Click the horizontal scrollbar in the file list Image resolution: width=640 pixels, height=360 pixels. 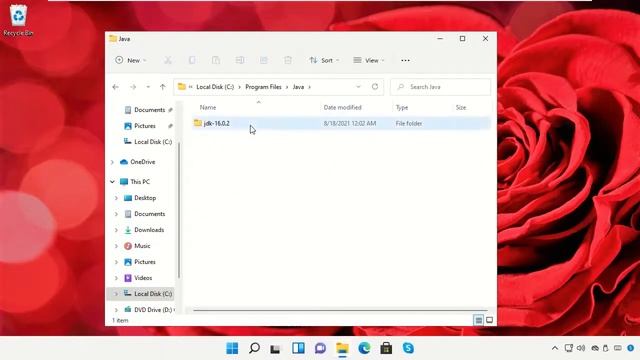[340, 310]
